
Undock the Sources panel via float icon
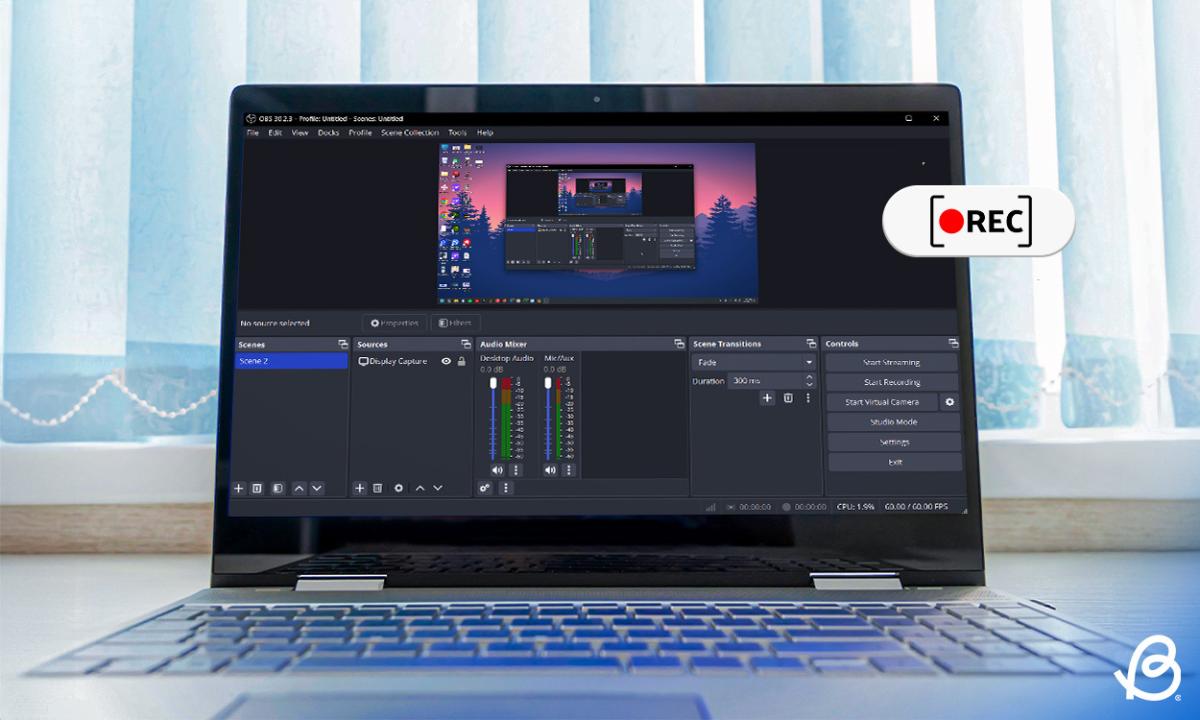click(465, 344)
